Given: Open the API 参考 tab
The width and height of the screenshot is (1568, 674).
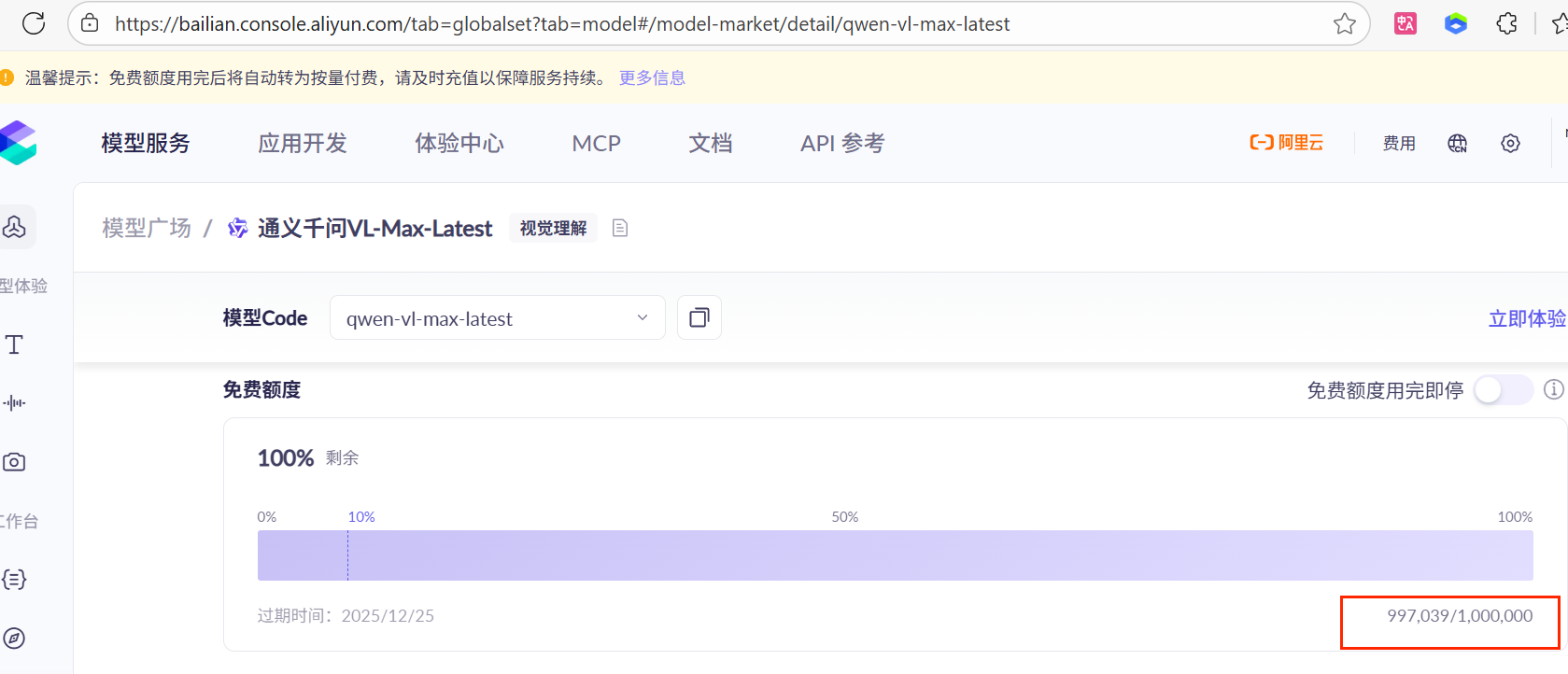Looking at the screenshot, I should coord(842,143).
